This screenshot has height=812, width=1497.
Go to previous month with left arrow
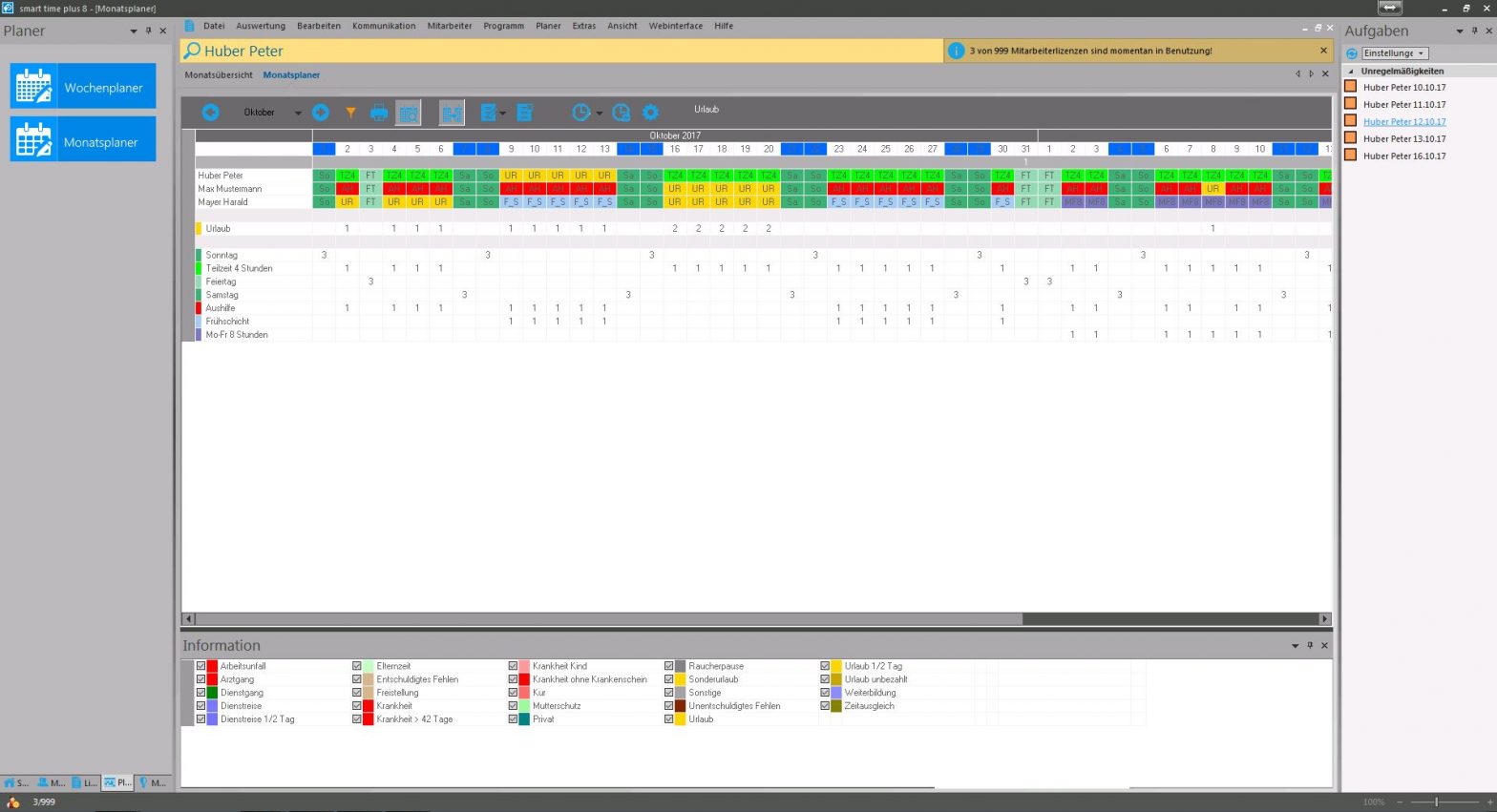pyautogui.click(x=210, y=113)
